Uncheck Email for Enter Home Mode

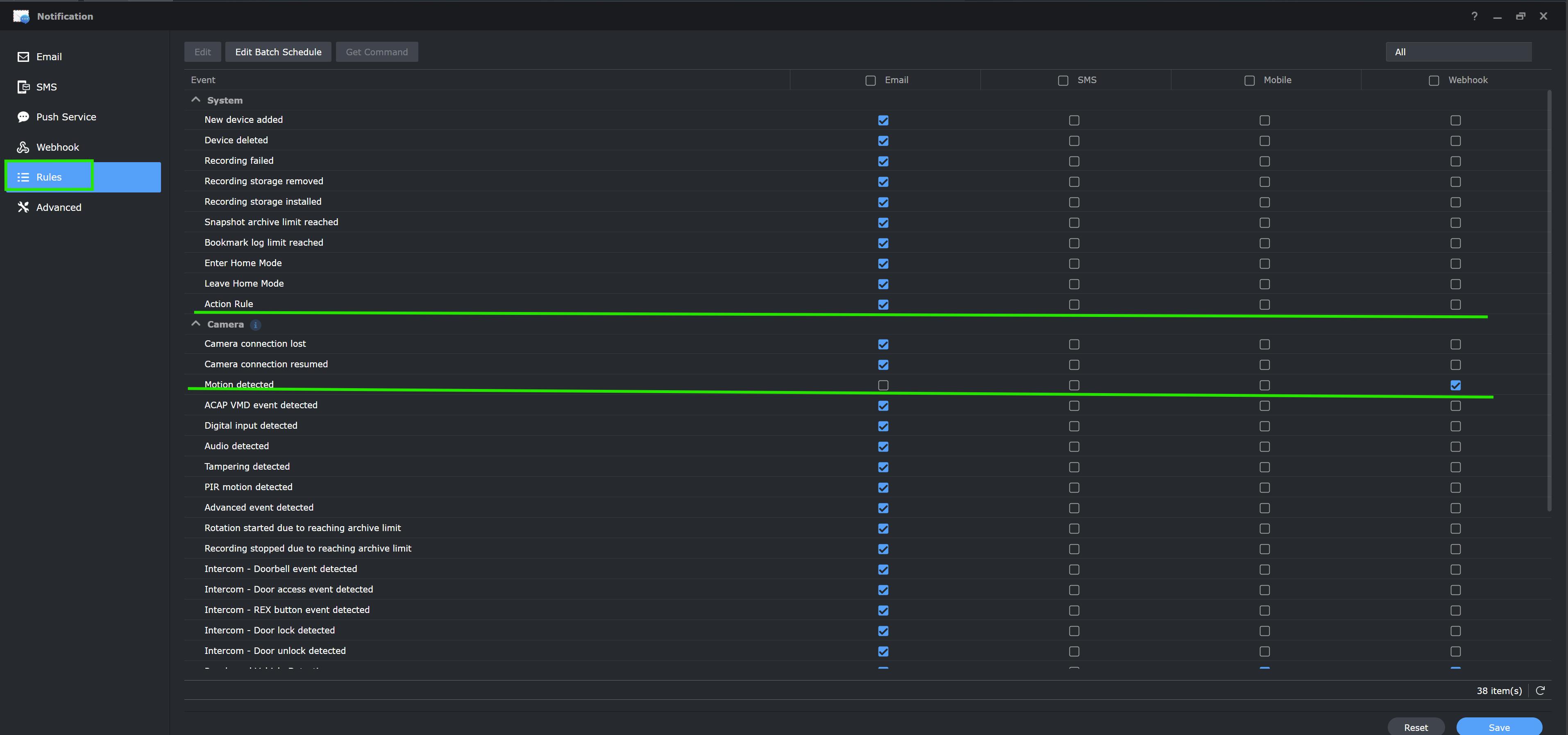[x=883, y=263]
